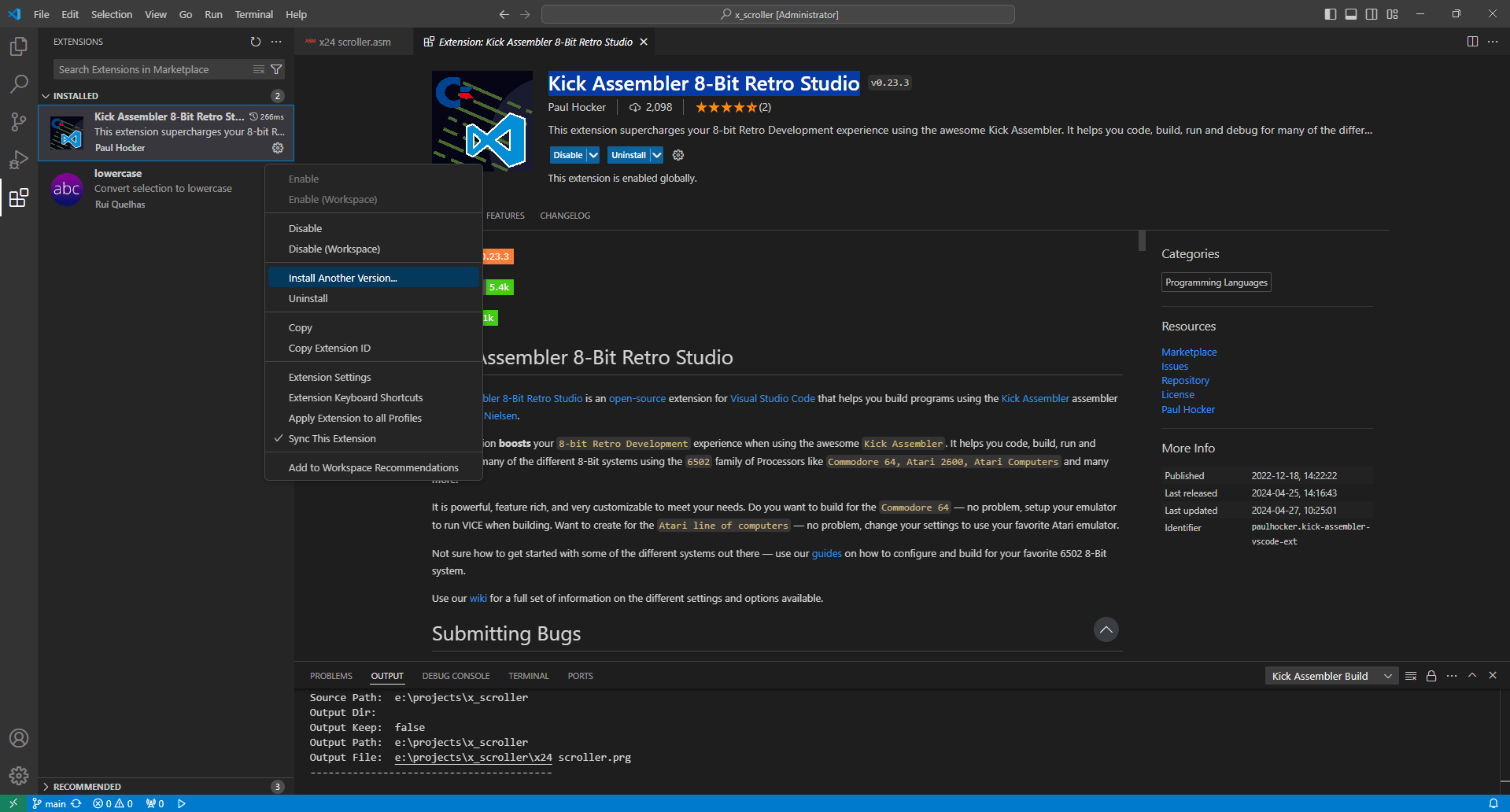Open the Source Control view
This screenshot has width=1510, height=812.
tap(19, 122)
